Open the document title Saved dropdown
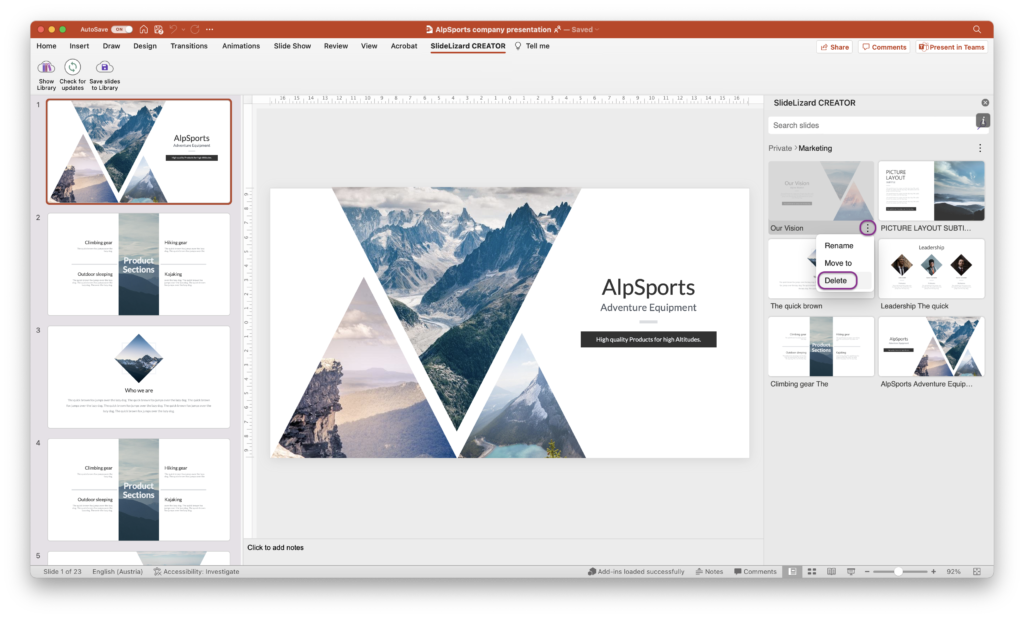The width and height of the screenshot is (1024, 618). point(596,29)
